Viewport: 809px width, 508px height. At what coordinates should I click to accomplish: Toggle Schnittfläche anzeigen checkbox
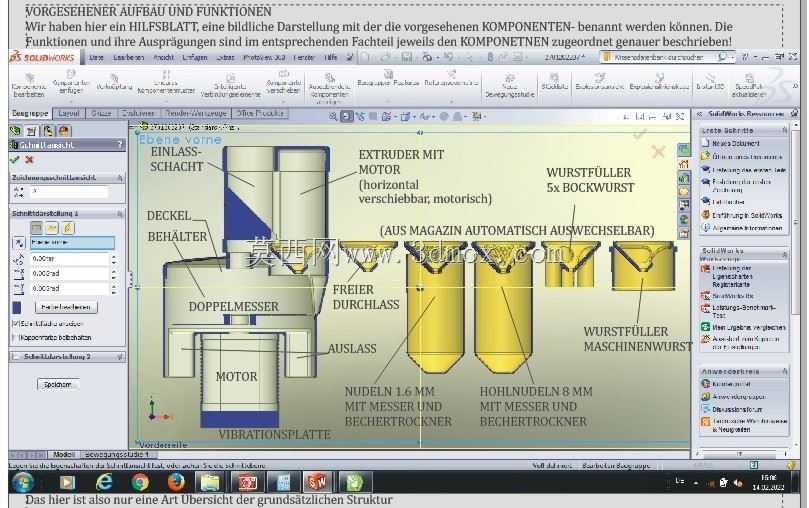click(15, 323)
